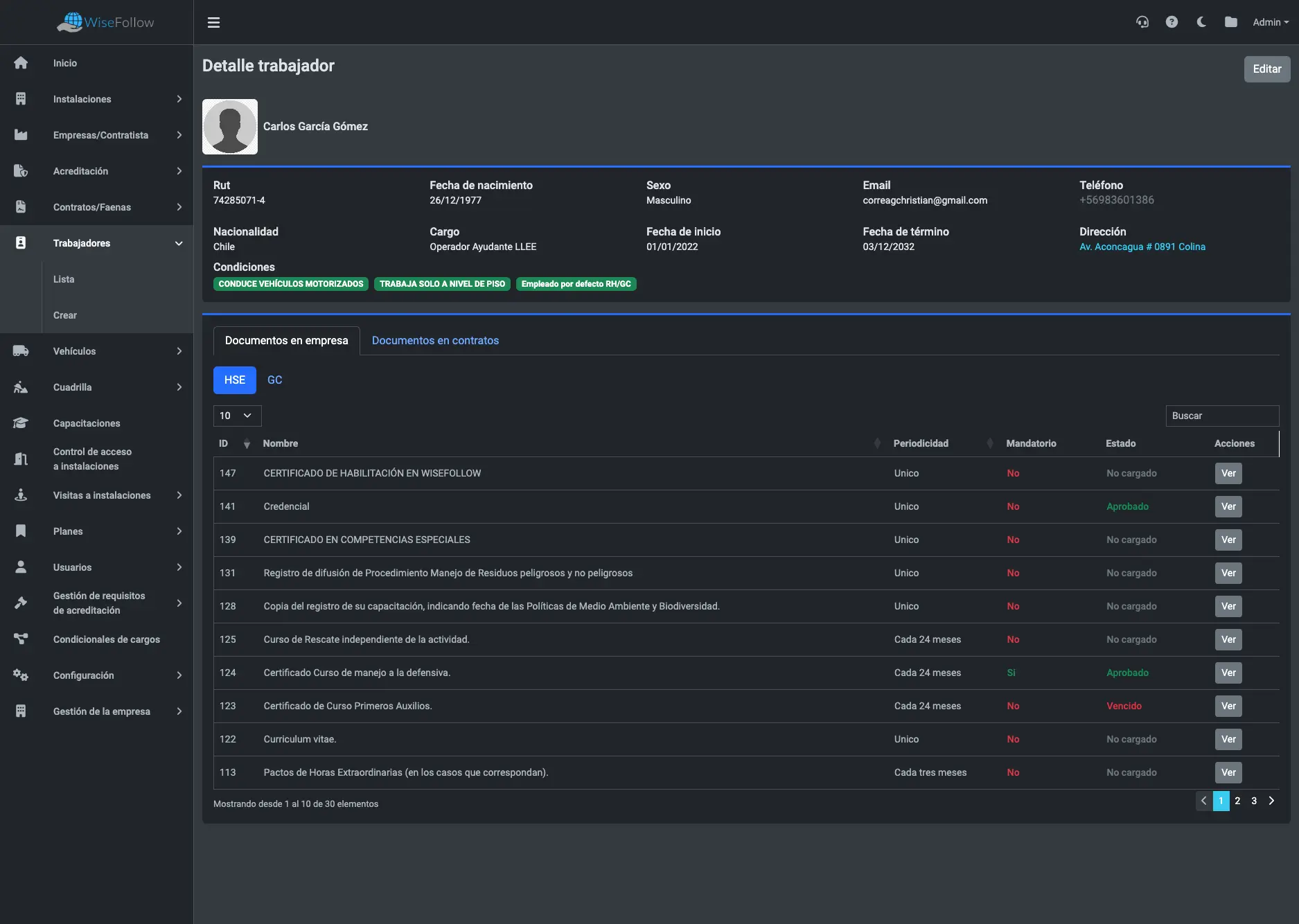Expand the Acreditación submenu chevron
This screenshot has height=924, width=1299.
point(179,171)
